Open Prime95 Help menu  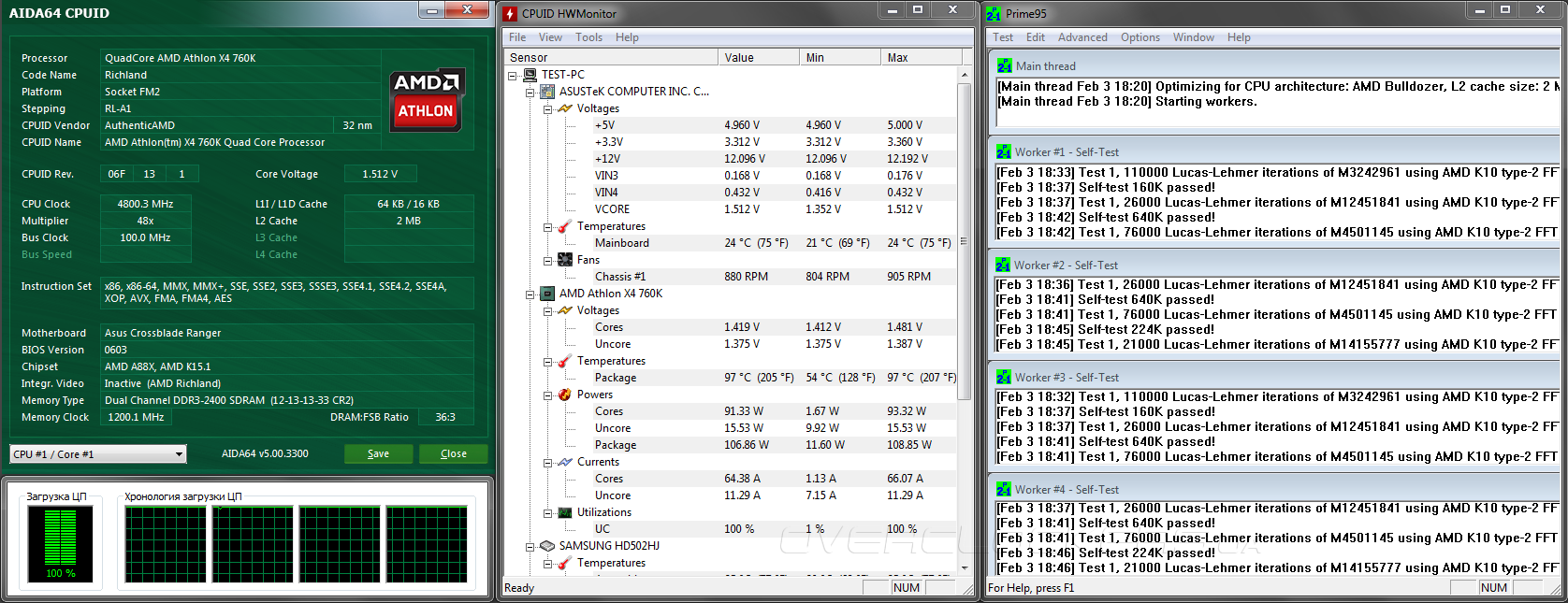pos(1239,37)
